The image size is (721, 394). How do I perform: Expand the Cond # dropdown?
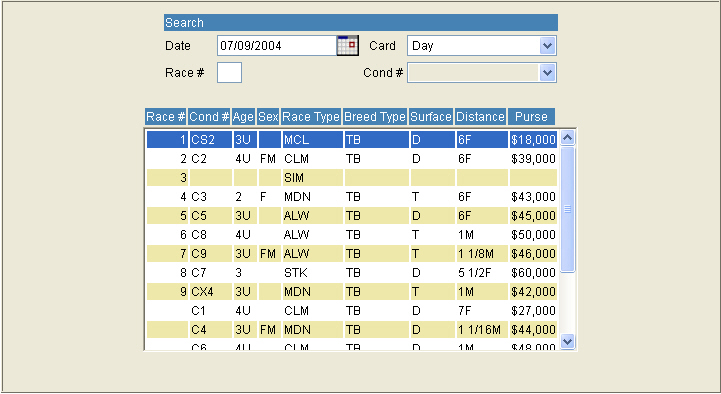click(482, 73)
